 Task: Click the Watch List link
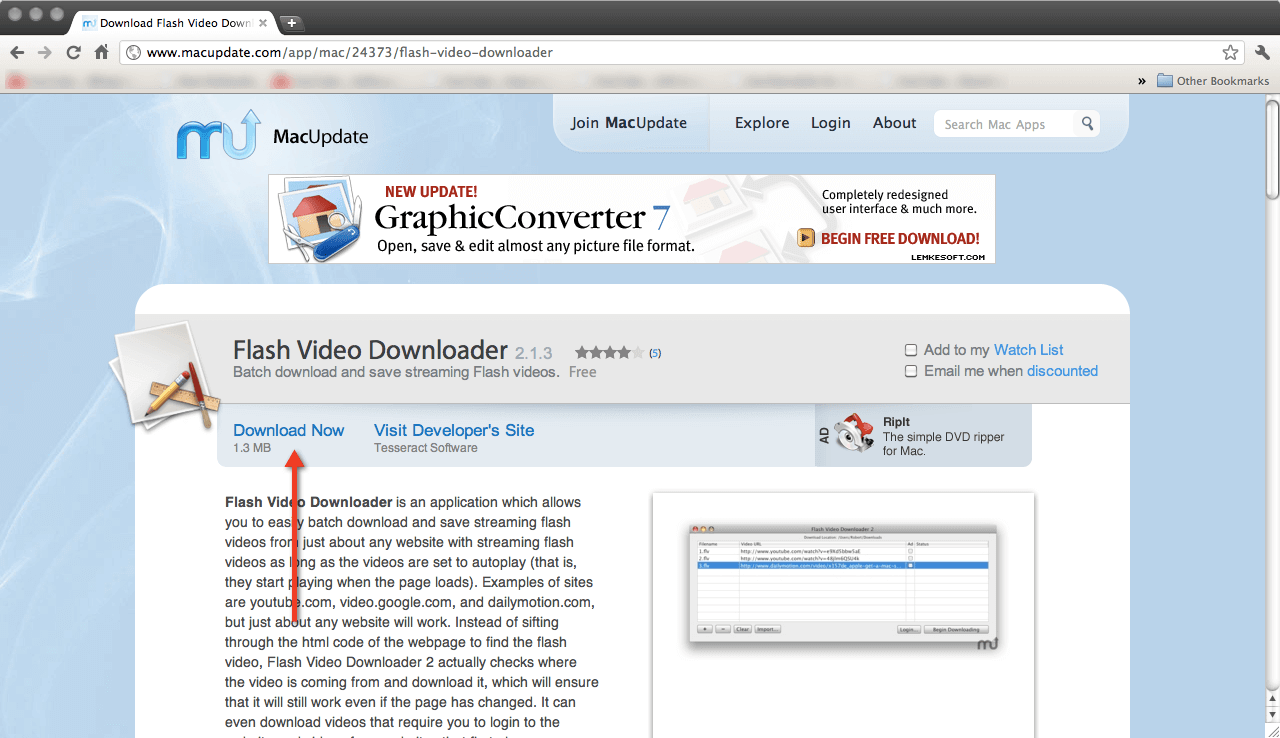coord(1028,350)
